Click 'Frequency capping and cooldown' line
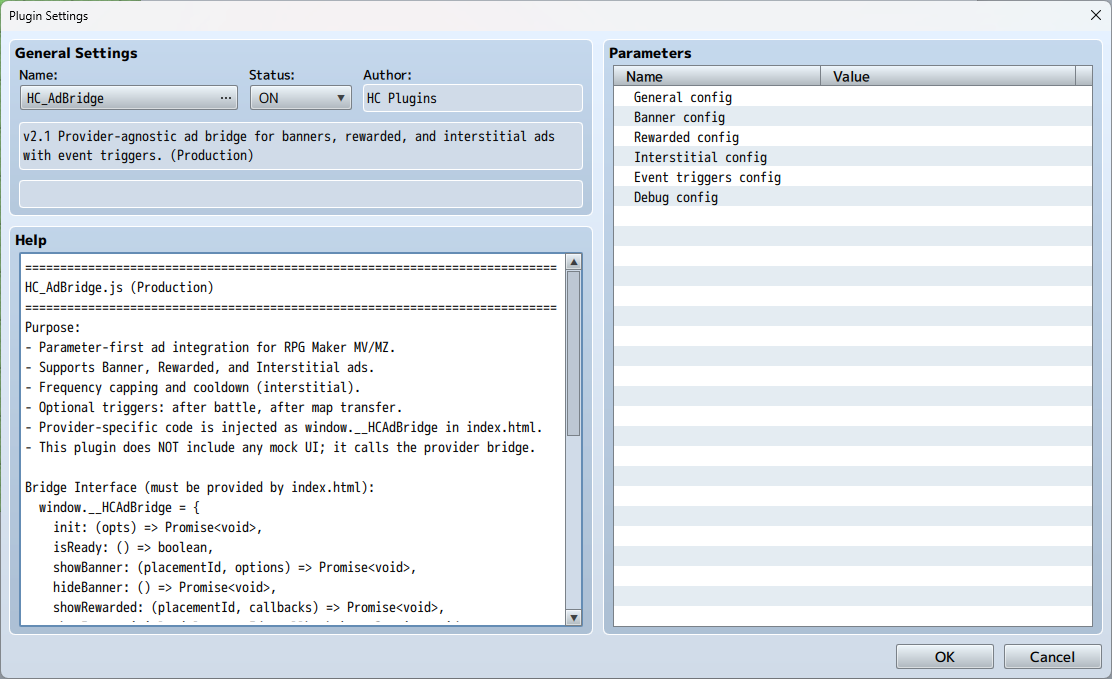This screenshot has height=679, width=1112. [x=192, y=387]
